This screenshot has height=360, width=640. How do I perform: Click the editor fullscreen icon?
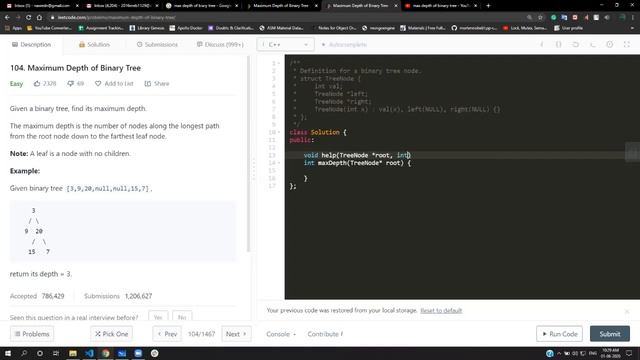(627, 44)
